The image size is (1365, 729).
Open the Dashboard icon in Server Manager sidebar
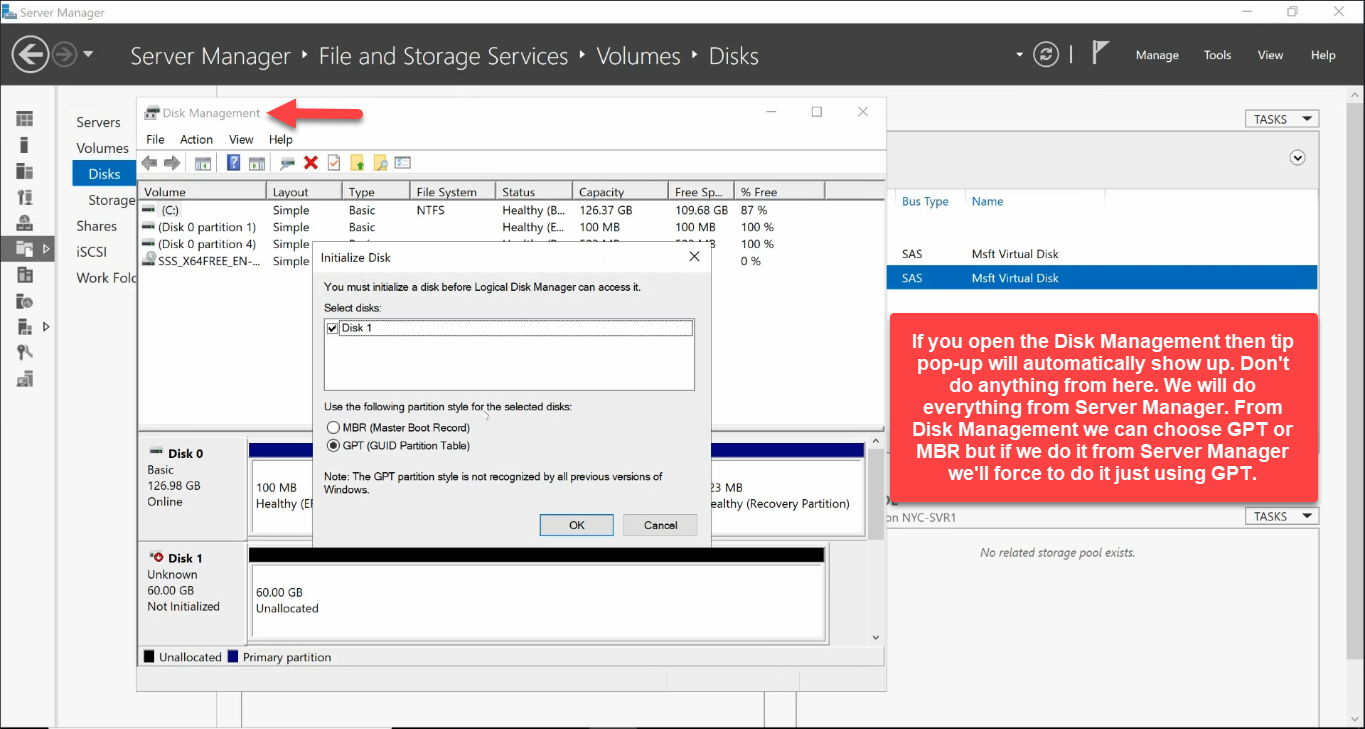[x=25, y=119]
